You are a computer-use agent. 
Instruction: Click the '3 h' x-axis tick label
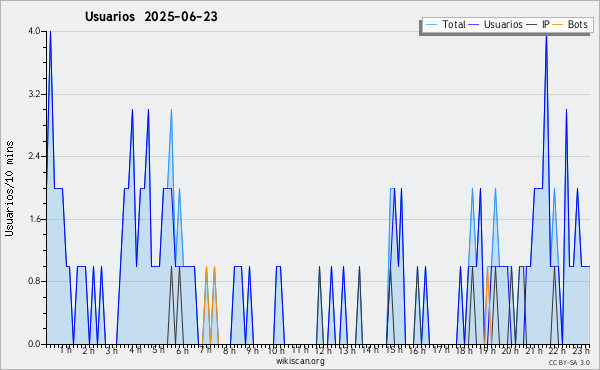click(x=112, y=351)
